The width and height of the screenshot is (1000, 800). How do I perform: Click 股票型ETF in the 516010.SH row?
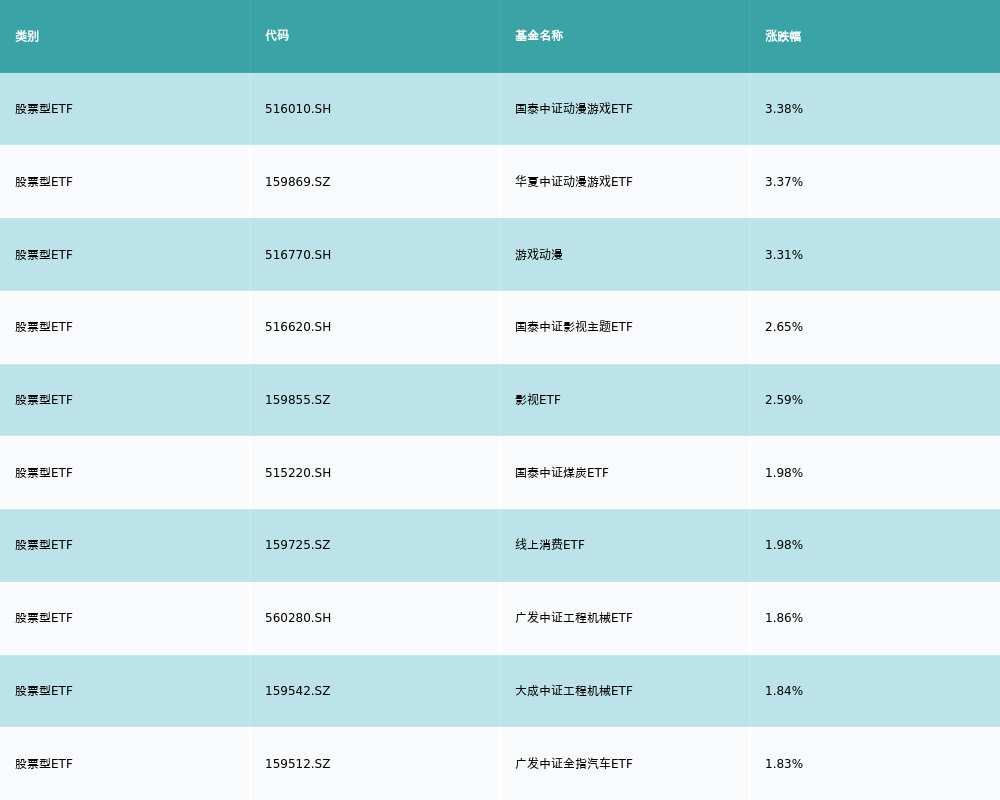coord(44,109)
